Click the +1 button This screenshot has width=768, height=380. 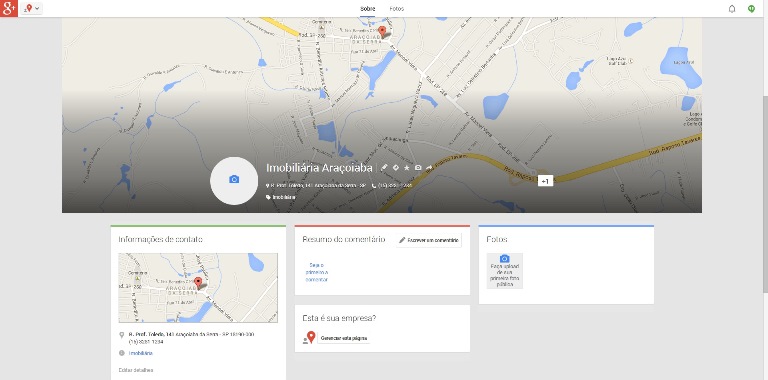[545, 181]
